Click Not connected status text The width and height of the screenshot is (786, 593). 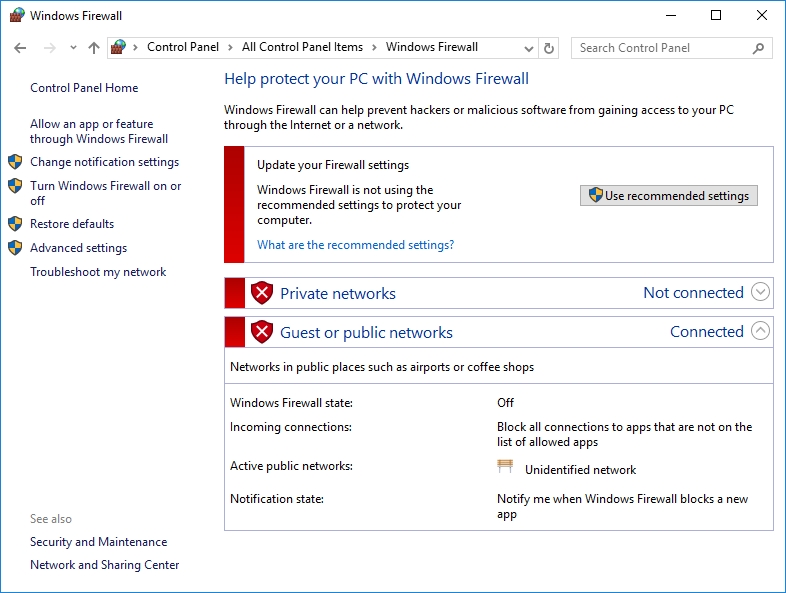693,293
